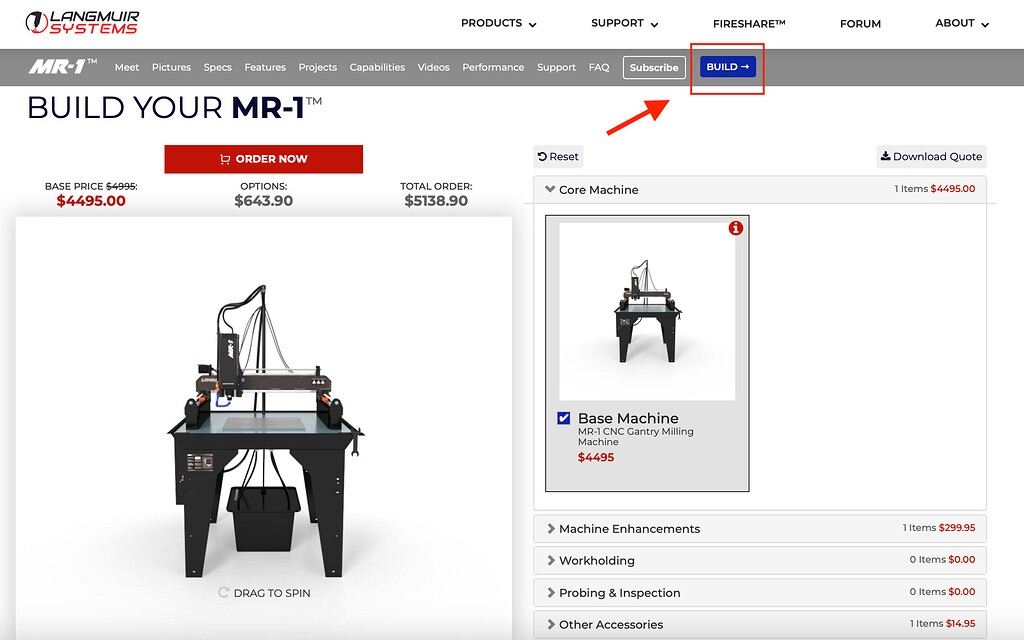This screenshot has height=640, width=1024.
Task: Open the PRODUCTS dropdown
Action: [x=498, y=23]
